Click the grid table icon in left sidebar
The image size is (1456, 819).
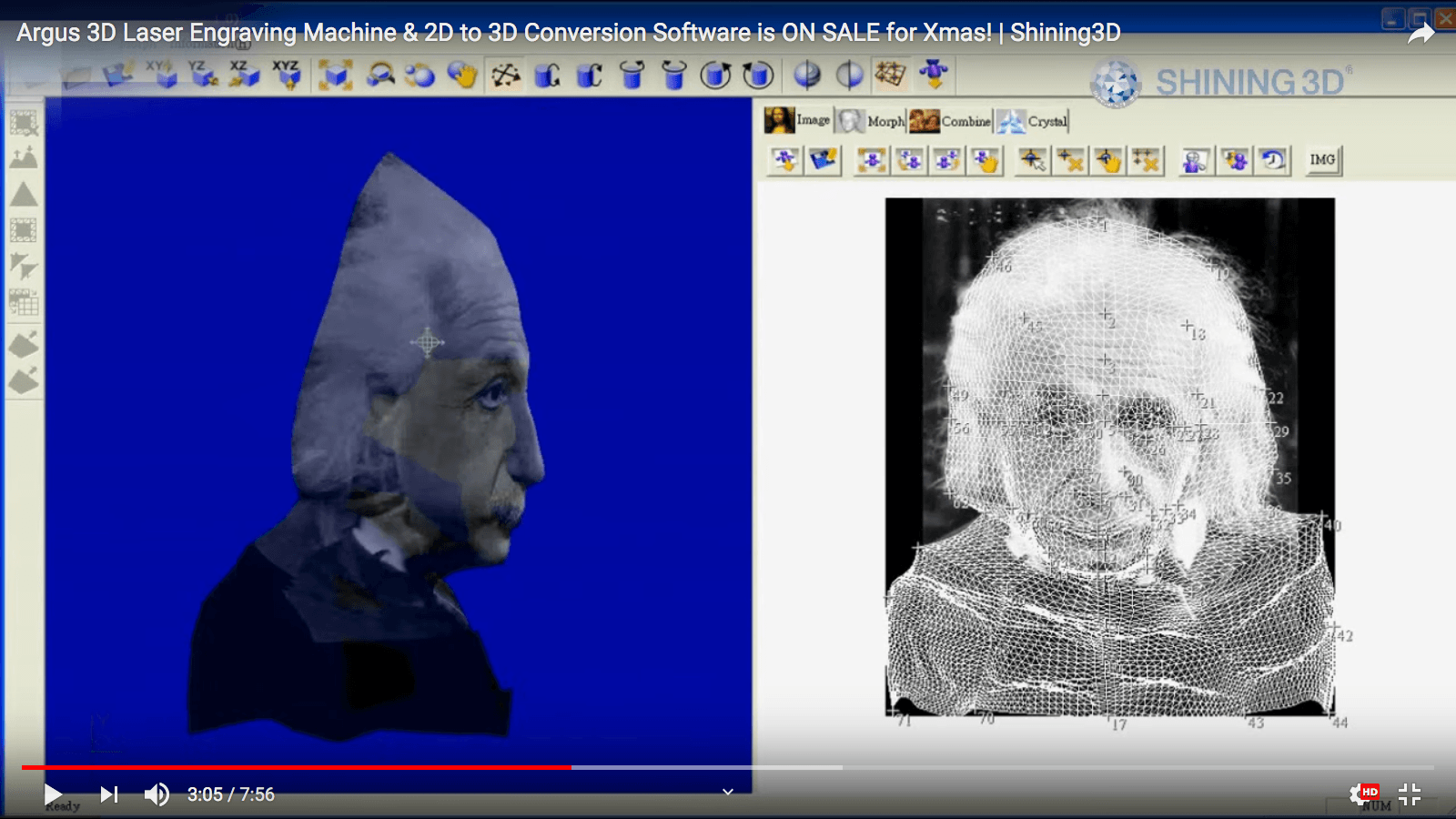[x=24, y=302]
